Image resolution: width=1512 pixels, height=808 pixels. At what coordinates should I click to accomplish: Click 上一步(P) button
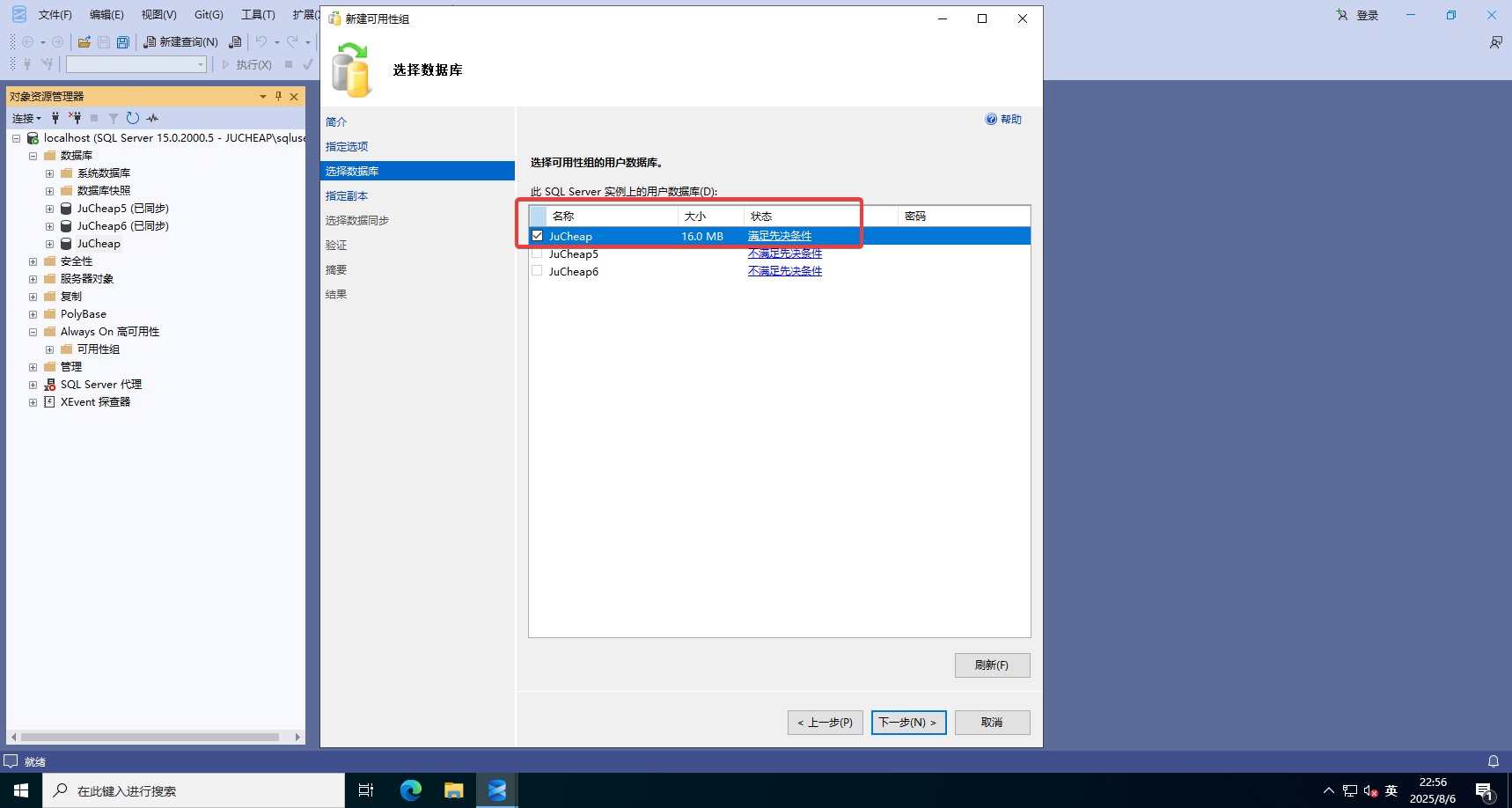point(825,723)
